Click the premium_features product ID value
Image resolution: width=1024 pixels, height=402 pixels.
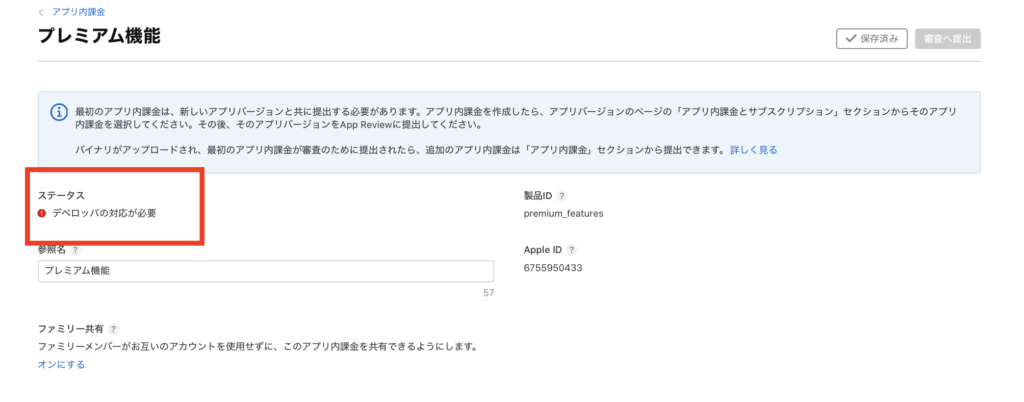click(x=563, y=213)
